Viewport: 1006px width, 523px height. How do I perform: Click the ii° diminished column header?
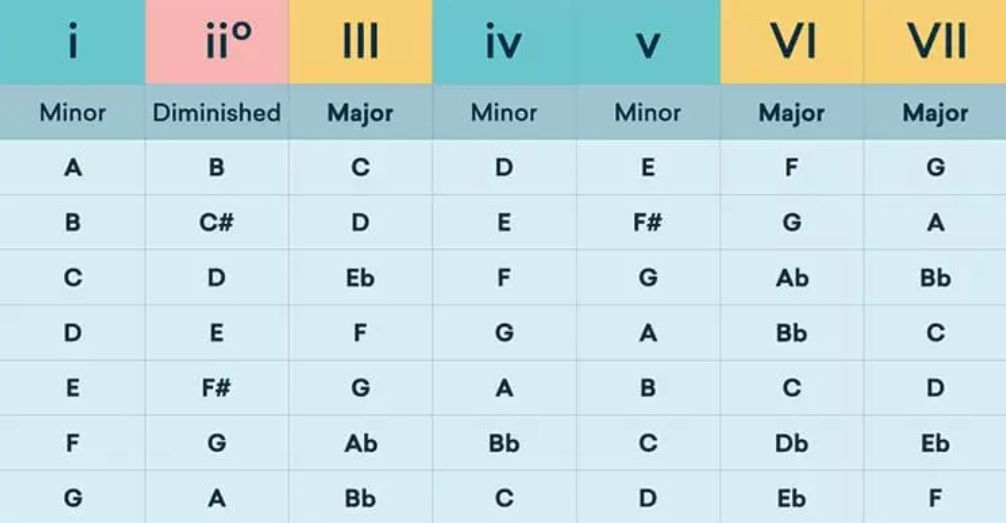217,42
